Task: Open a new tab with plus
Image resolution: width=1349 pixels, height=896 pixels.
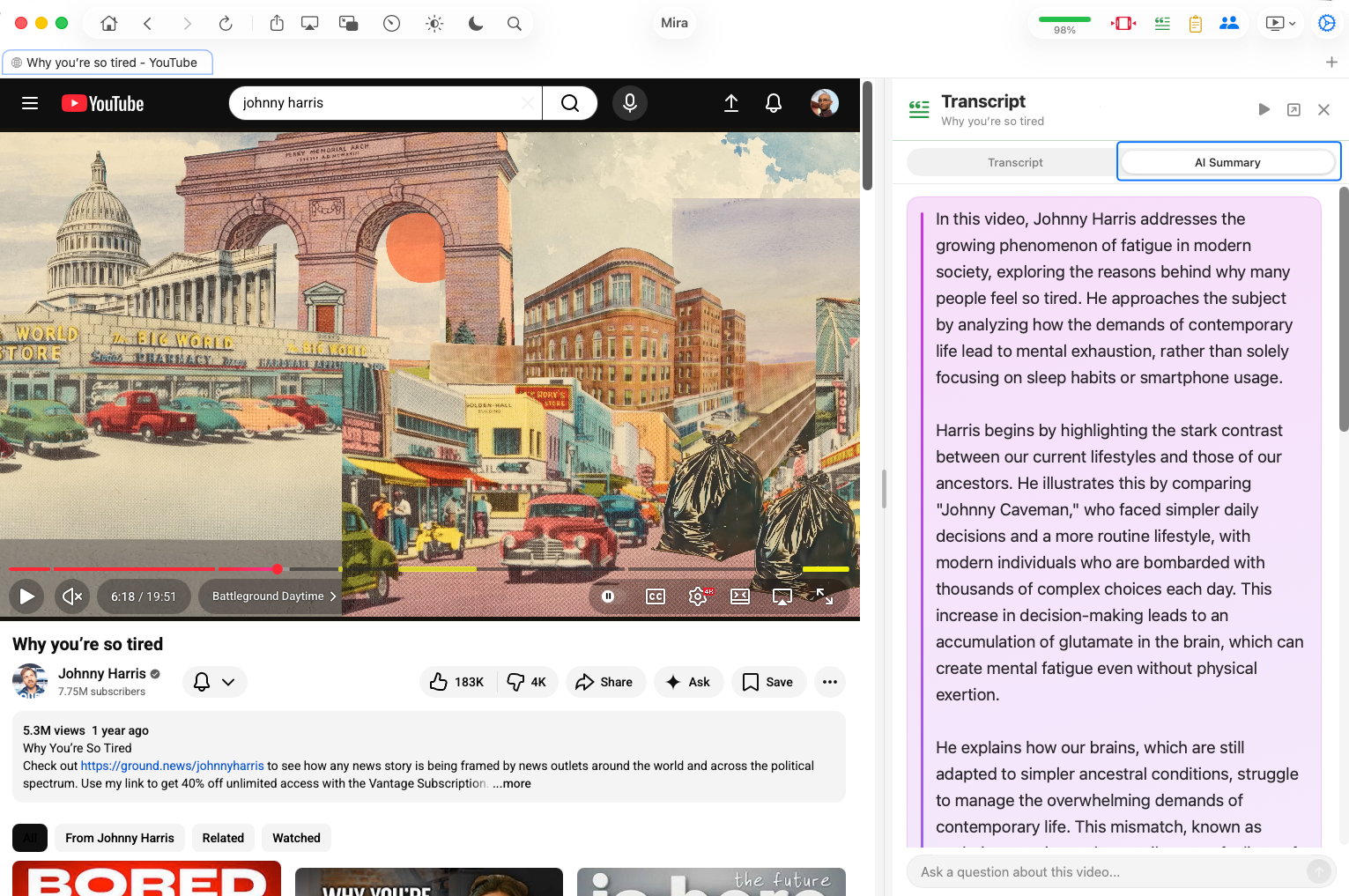Action: click(1331, 63)
